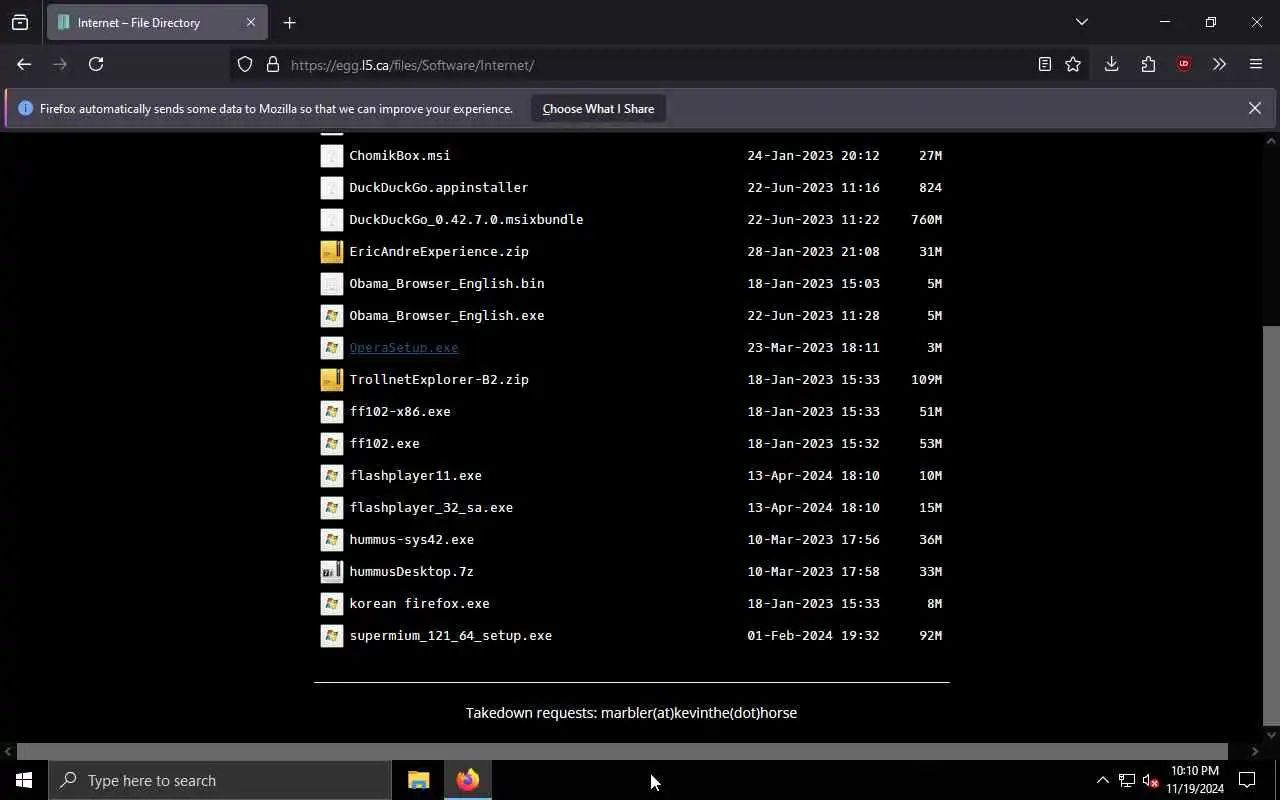Download supermium_121_64_setup.exe
The height and width of the screenshot is (800, 1280).
point(450,636)
